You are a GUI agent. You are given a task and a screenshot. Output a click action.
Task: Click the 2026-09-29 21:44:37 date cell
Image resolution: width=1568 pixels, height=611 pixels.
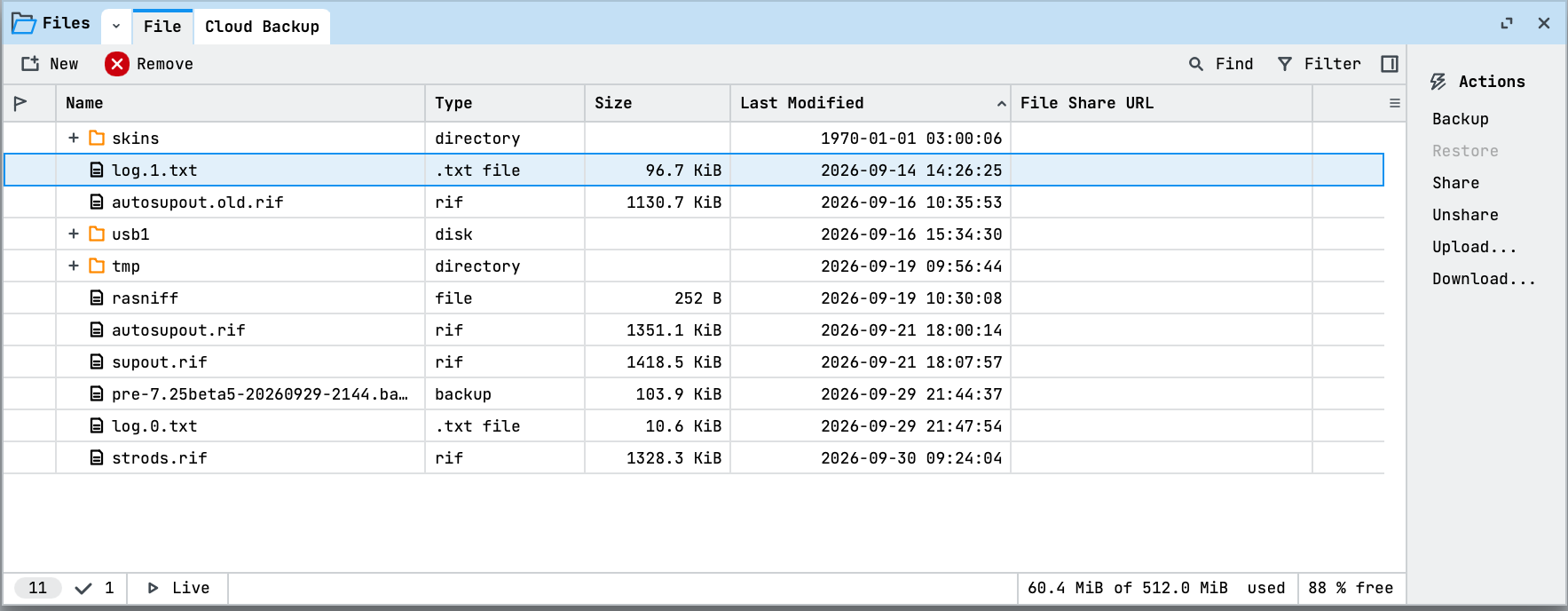(x=871, y=393)
